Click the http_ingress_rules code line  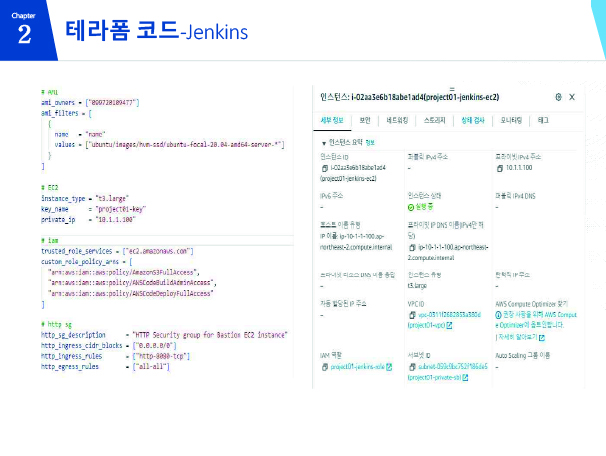pyautogui.click(x=115, y=356)
